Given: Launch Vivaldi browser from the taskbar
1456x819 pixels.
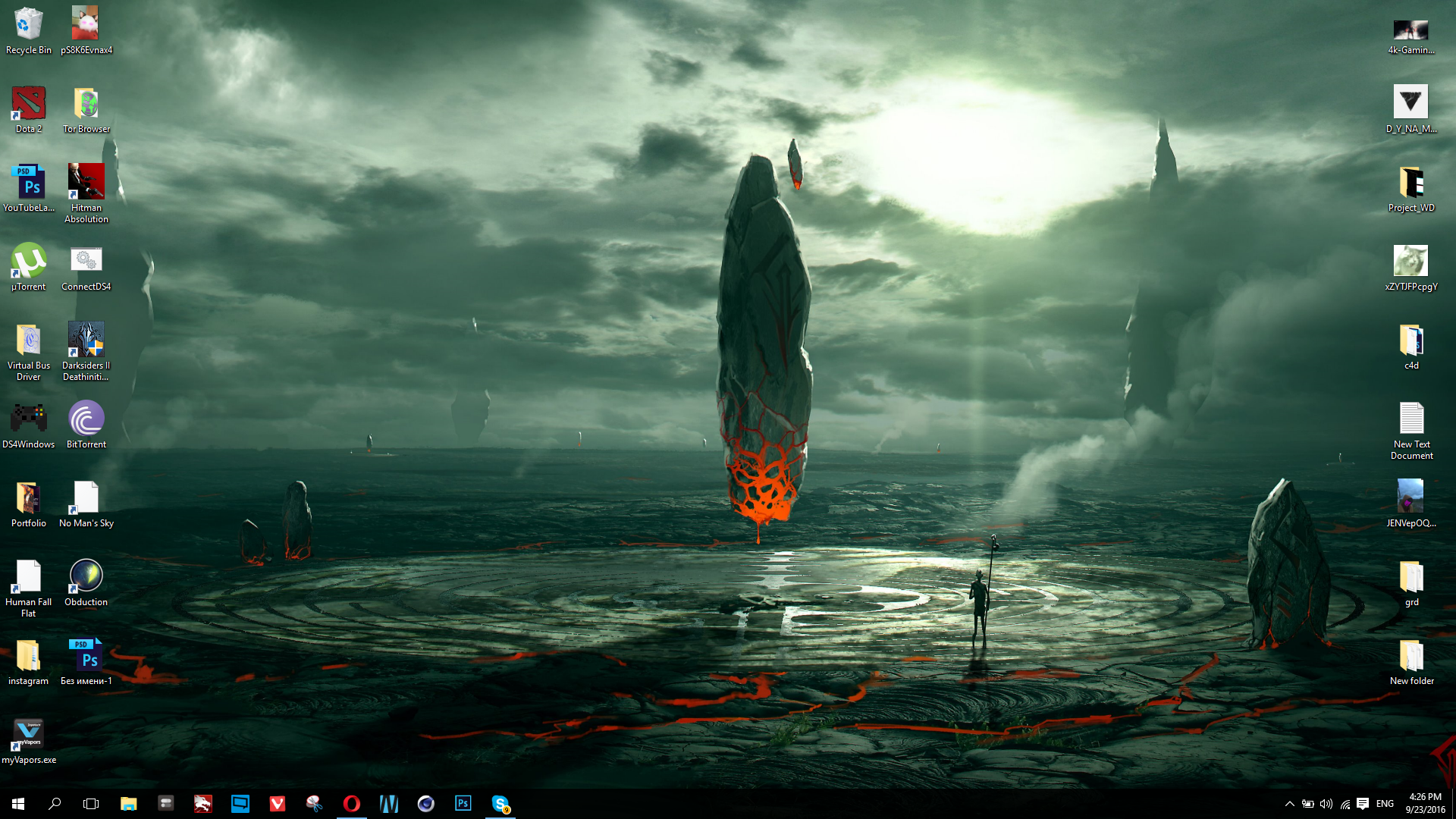Looking at the screenshot, I should click(278, 804).
